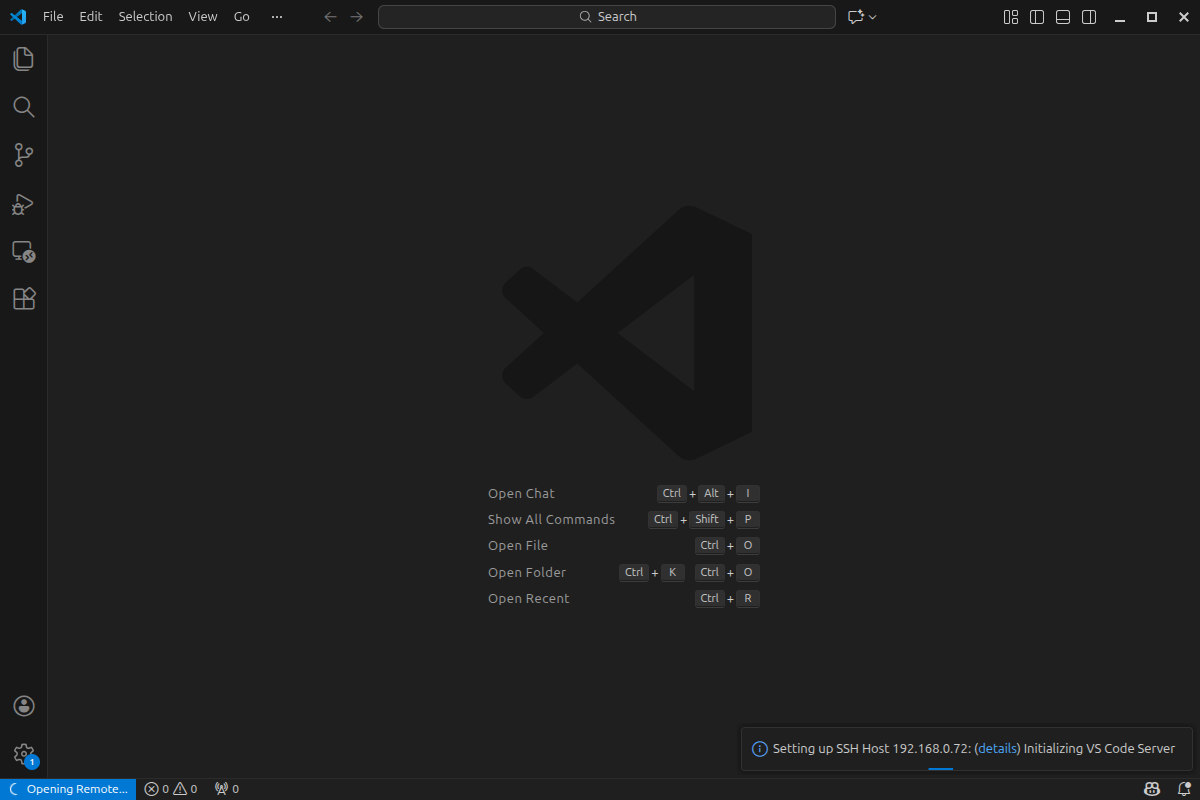Open the Source Control view
This screenshot has width=1200, height=800.
(x=24, y=155)
